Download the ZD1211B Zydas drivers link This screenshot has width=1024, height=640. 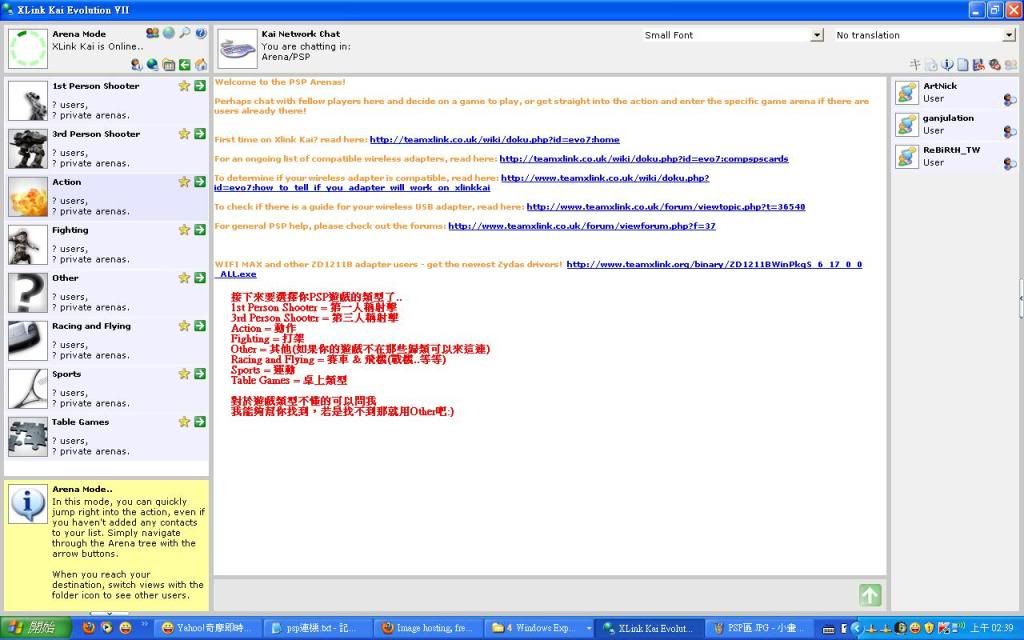point(714,264)
